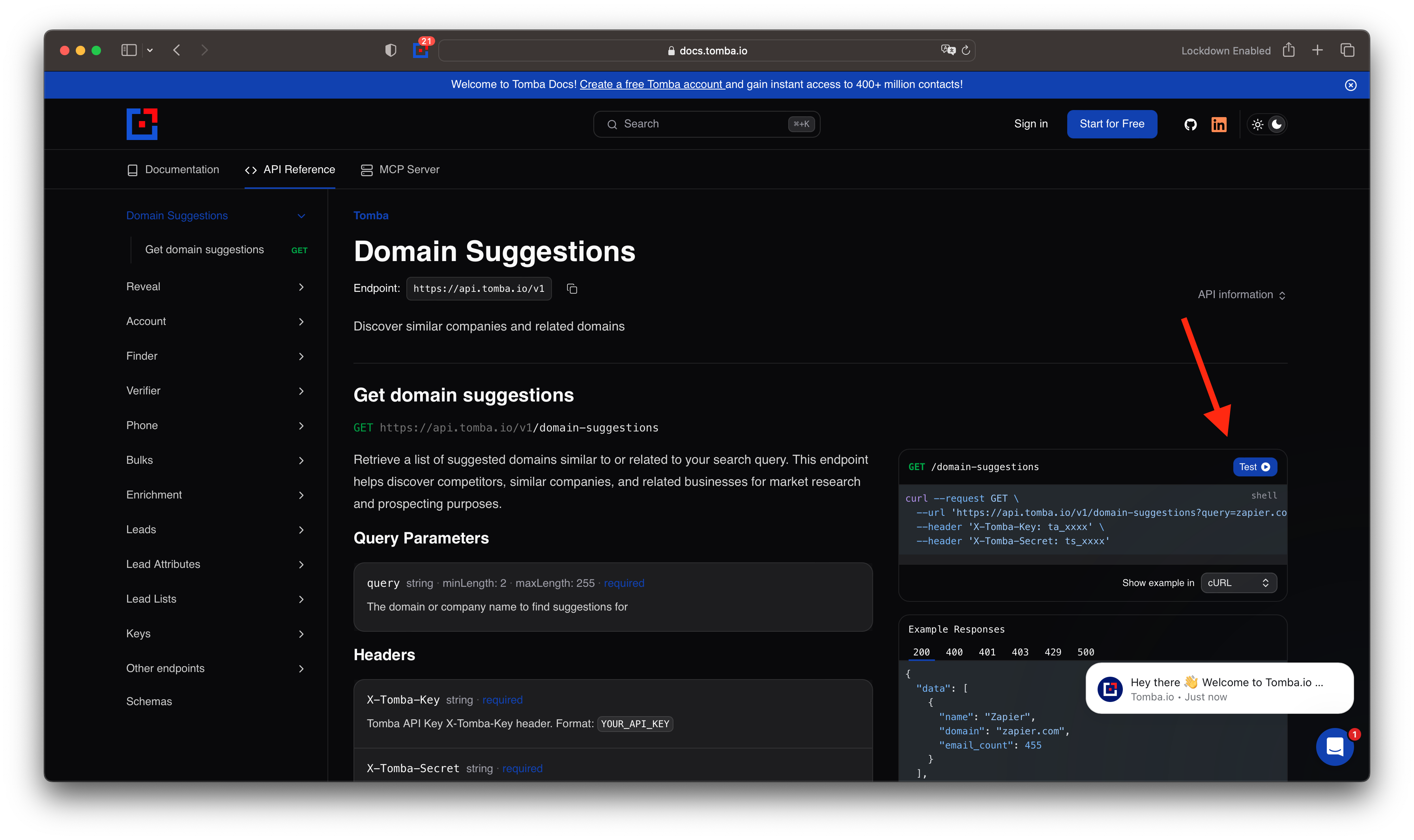Open the chat support bubble
This screenshot has height=840, width=1414.
click(x=1335, y=747)
